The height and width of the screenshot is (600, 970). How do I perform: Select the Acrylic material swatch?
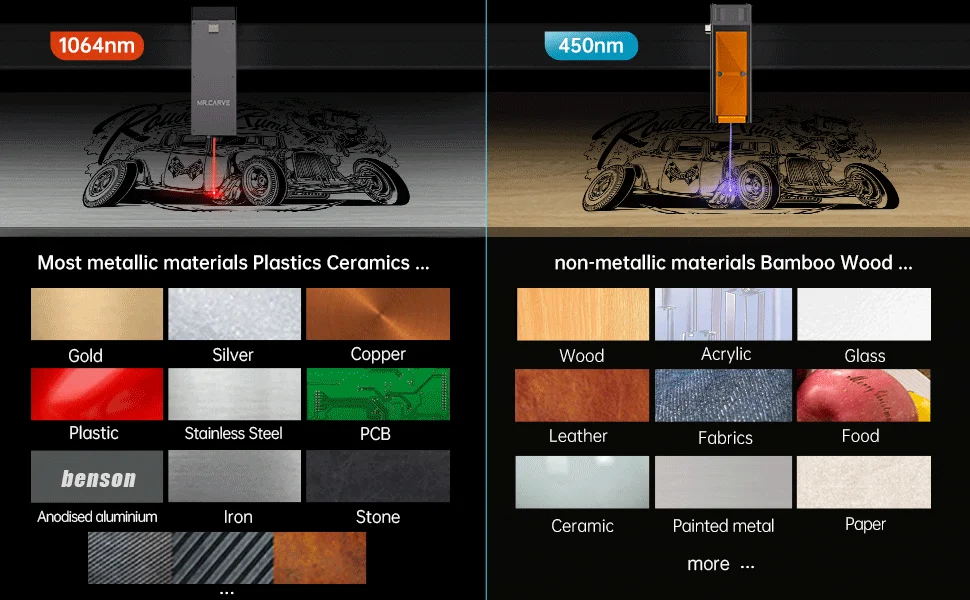click(723, 314)
